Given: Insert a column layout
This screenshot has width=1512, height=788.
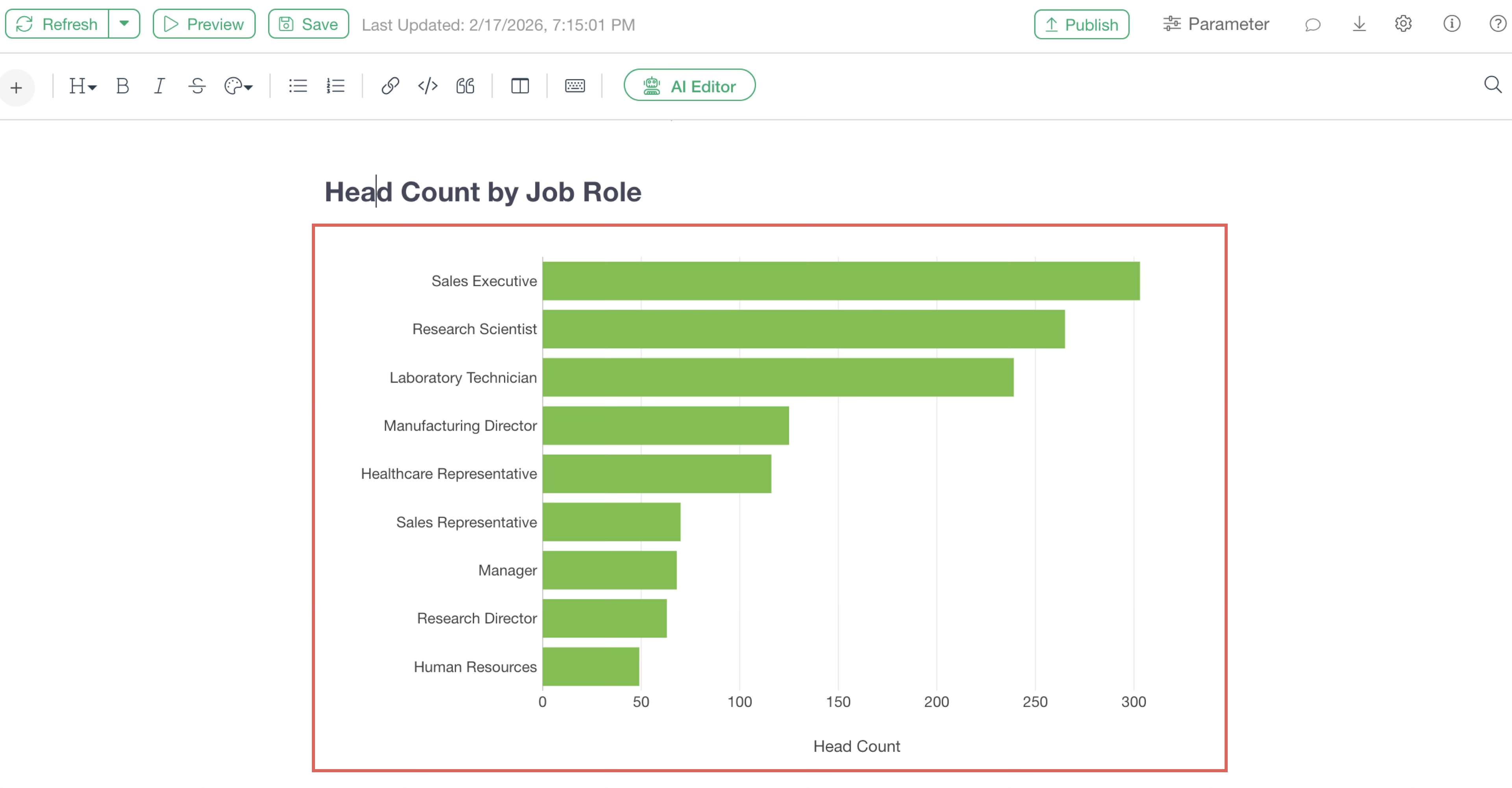Looking at the screenshot, I should point(519,86).
